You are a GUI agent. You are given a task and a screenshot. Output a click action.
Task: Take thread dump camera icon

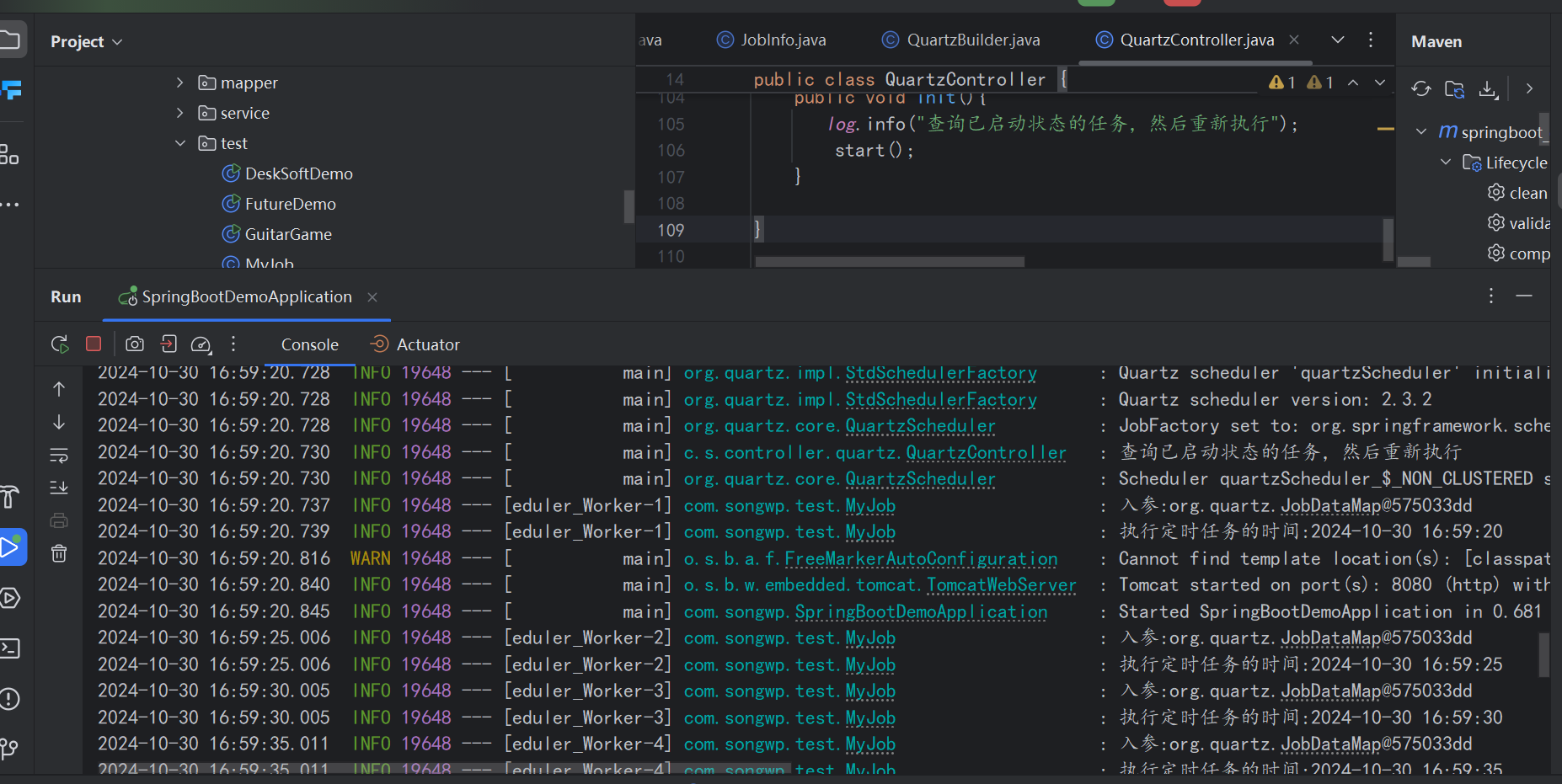135,344
